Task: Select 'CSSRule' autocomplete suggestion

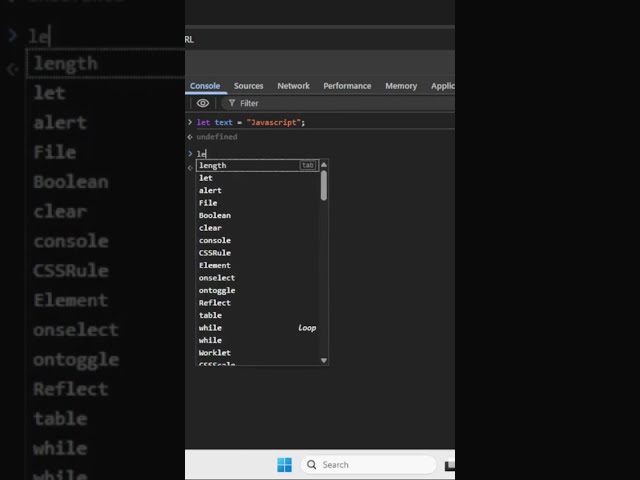Action: tap(257, 253)
